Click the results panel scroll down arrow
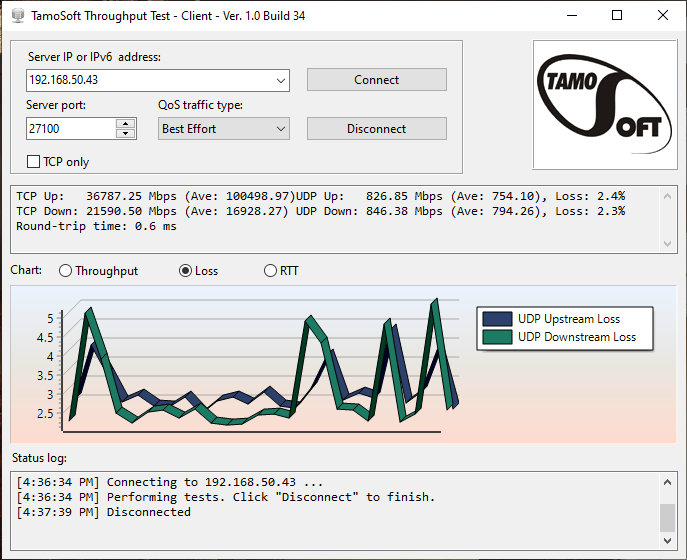687x560 pixels. [x=668, y=244]
